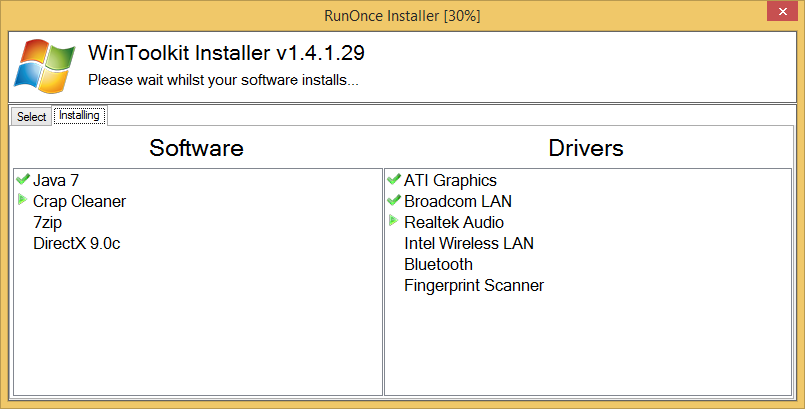Screen dimensions: 805x409
Task: Click the green checkmark beside ATI Graphics
Action: [394, 179]
